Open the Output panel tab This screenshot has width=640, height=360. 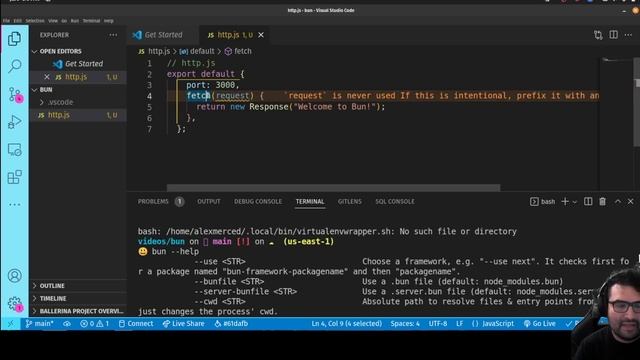(209, 202)
